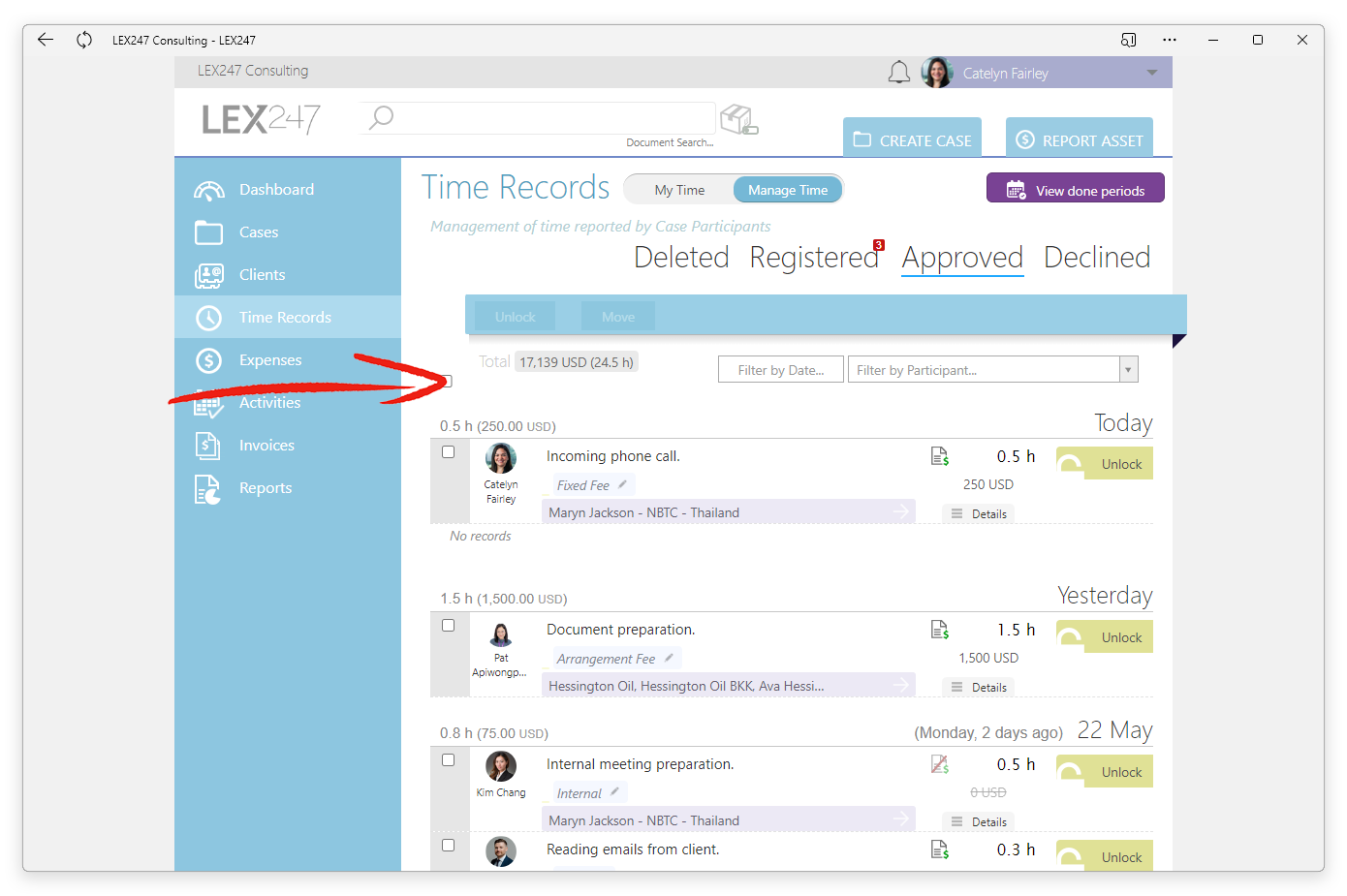Click the notification bell icon

(899, 73)
